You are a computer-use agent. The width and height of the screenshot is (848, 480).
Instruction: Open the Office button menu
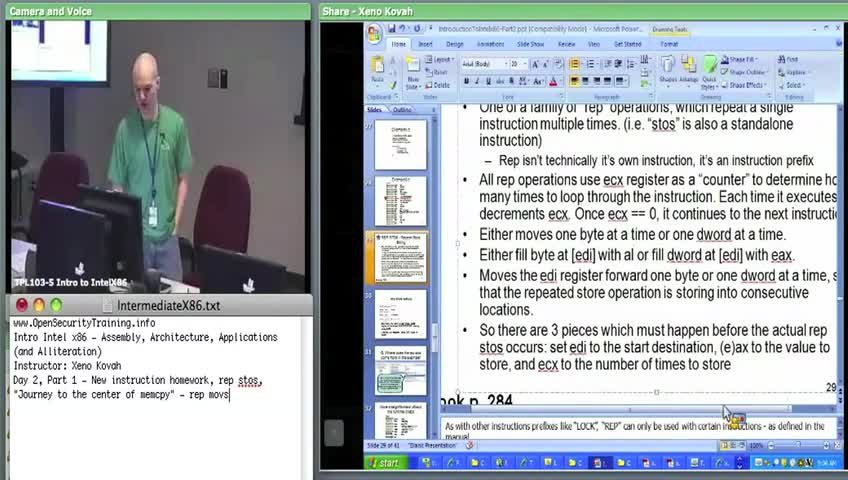coord(374,34)
